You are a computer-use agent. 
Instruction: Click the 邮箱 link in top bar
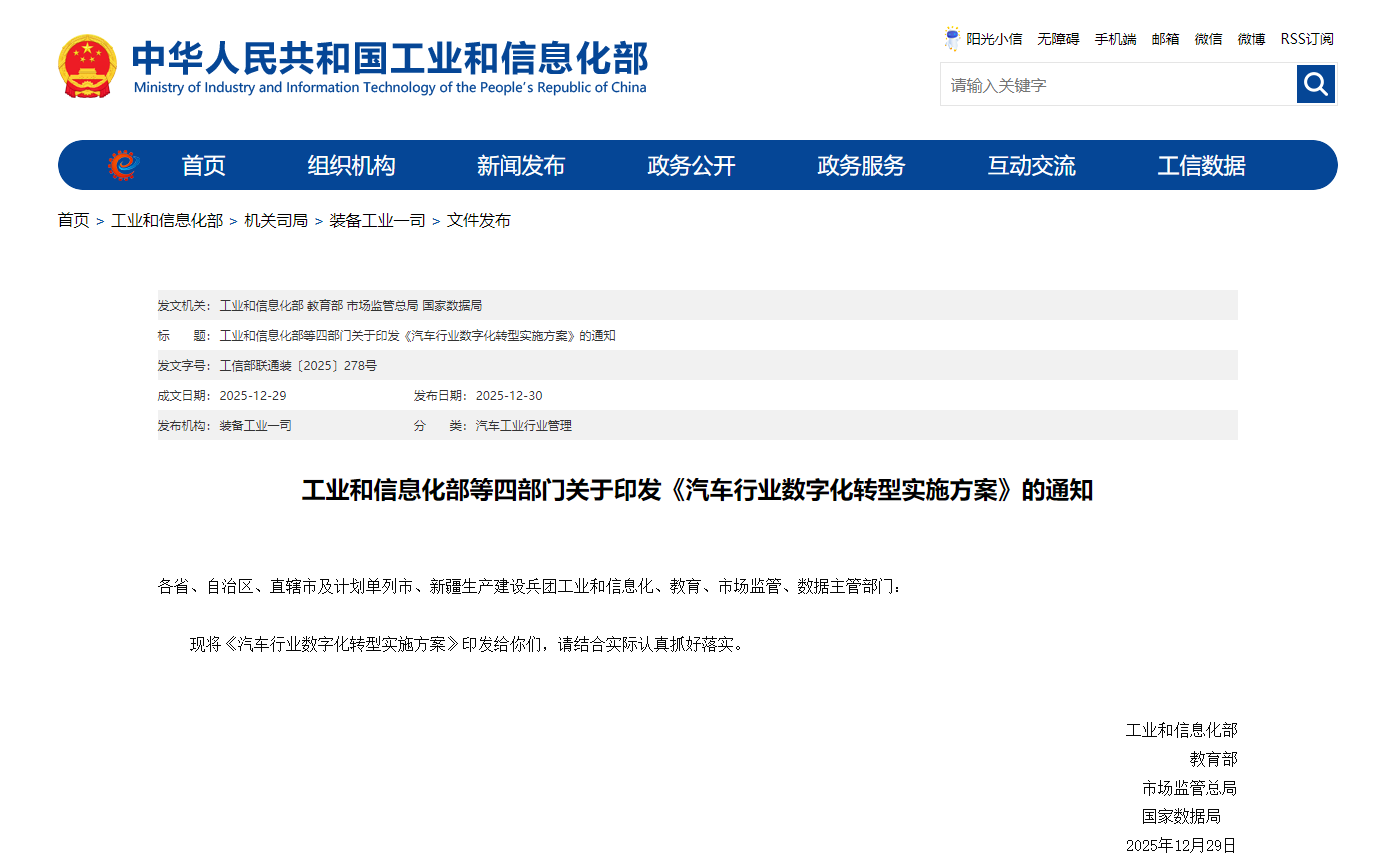pyautogui.click(x=1165, y=39)
